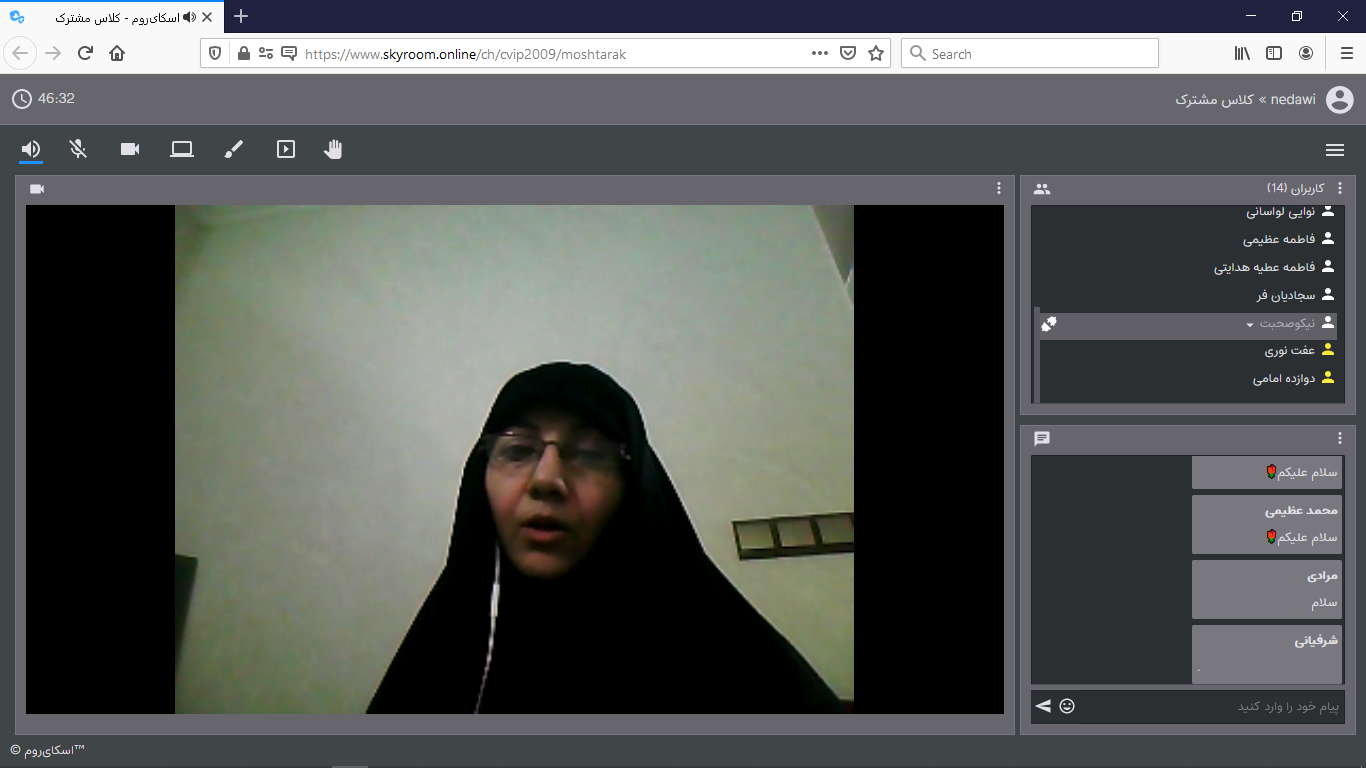The width and height of the screenshot is (1366, 768).
Task: Click the message input field
Action: [x=1212, y=706]
